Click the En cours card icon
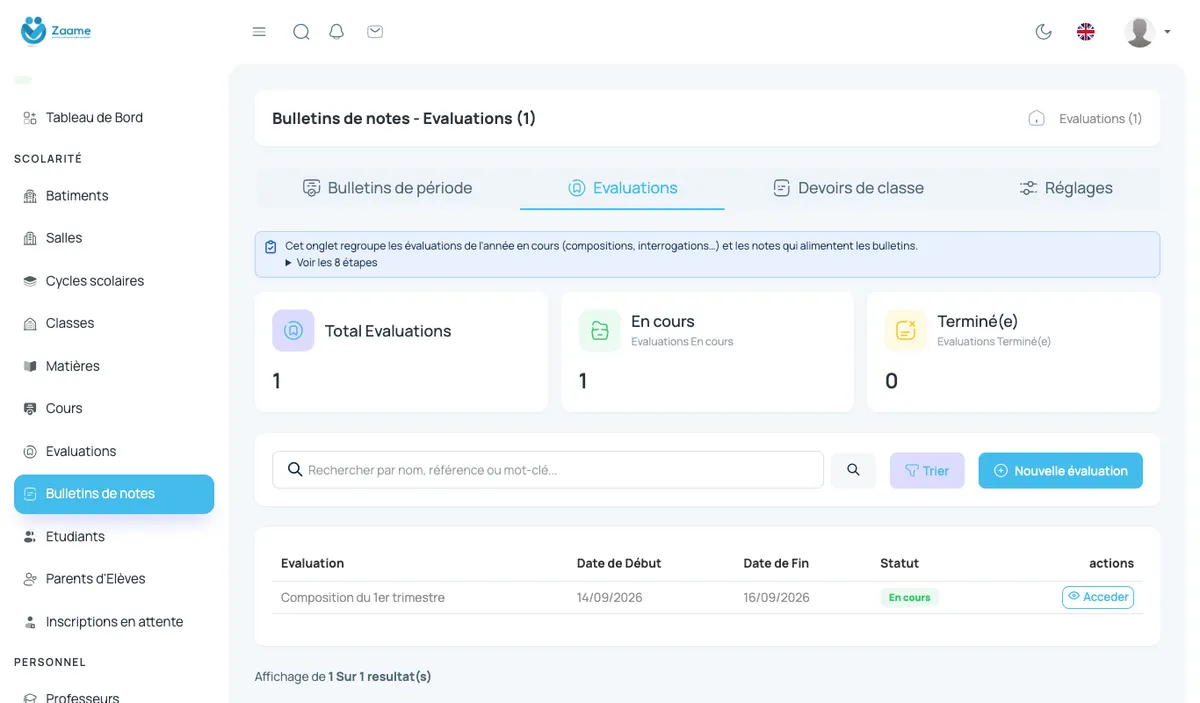Image resolution: width=1200 pixels, height=703 pixels. coord(600,331)
